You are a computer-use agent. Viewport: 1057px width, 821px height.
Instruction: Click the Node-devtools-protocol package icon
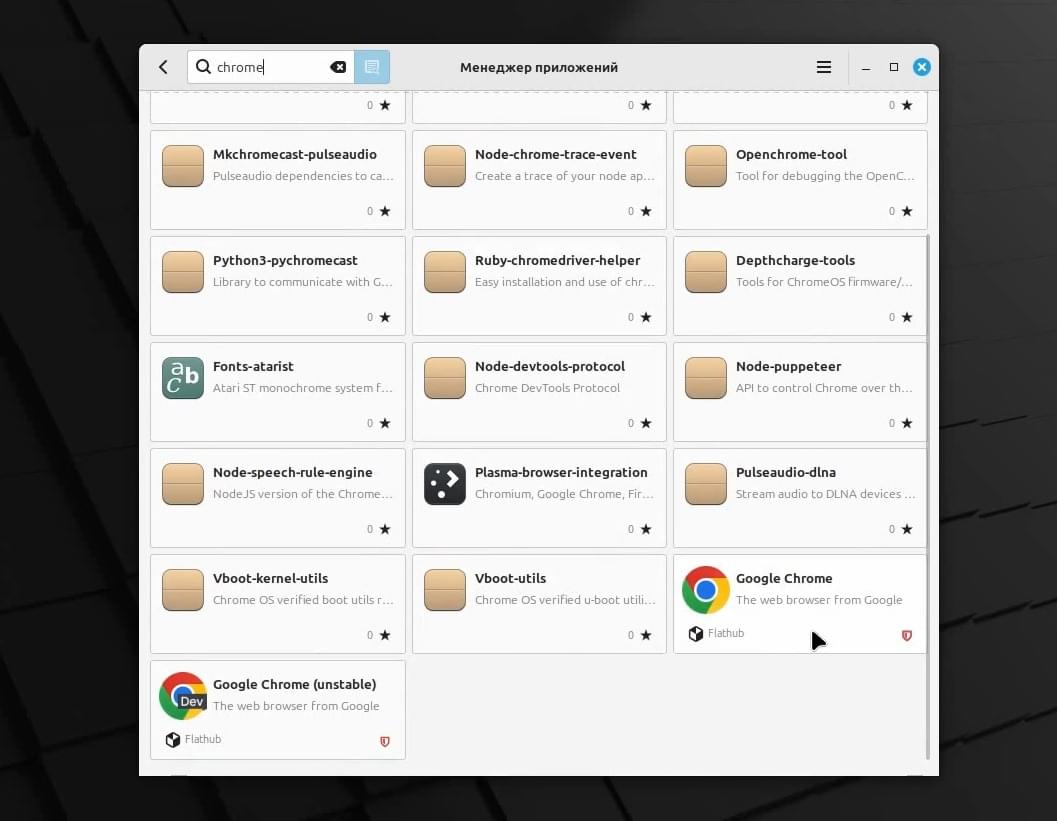point(444,378)
